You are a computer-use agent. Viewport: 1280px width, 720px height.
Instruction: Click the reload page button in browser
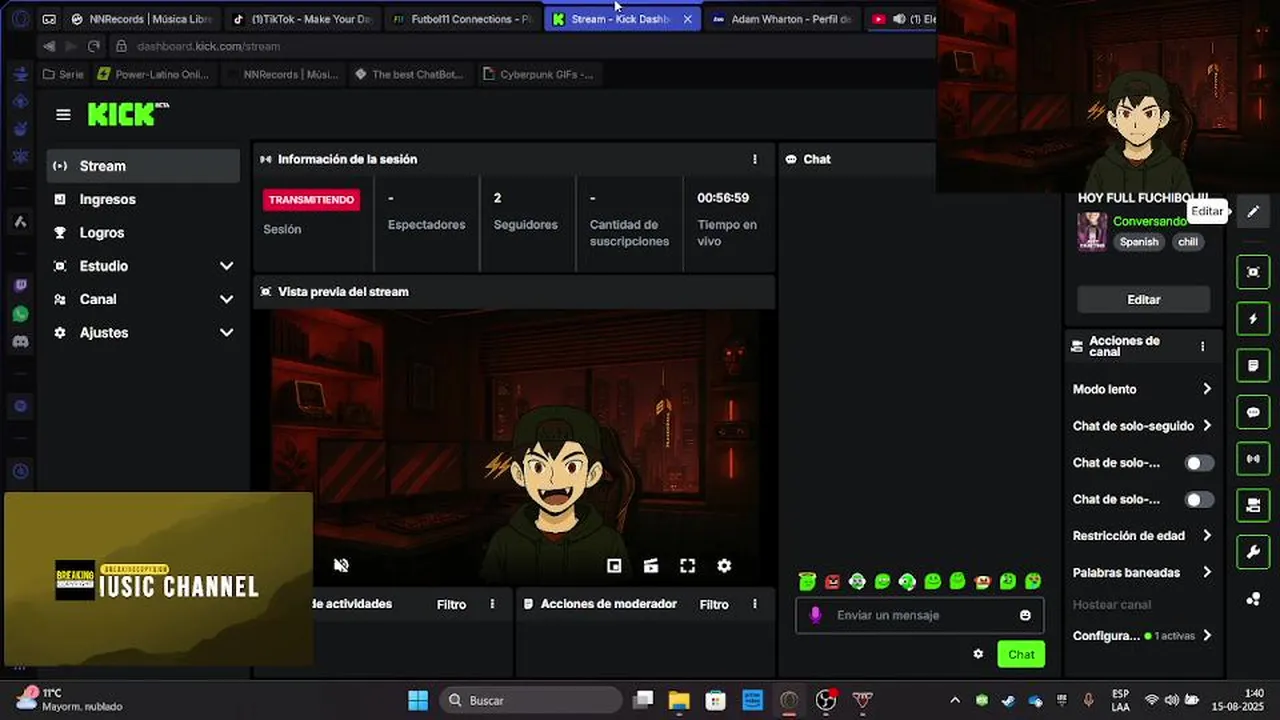(93, 46)
